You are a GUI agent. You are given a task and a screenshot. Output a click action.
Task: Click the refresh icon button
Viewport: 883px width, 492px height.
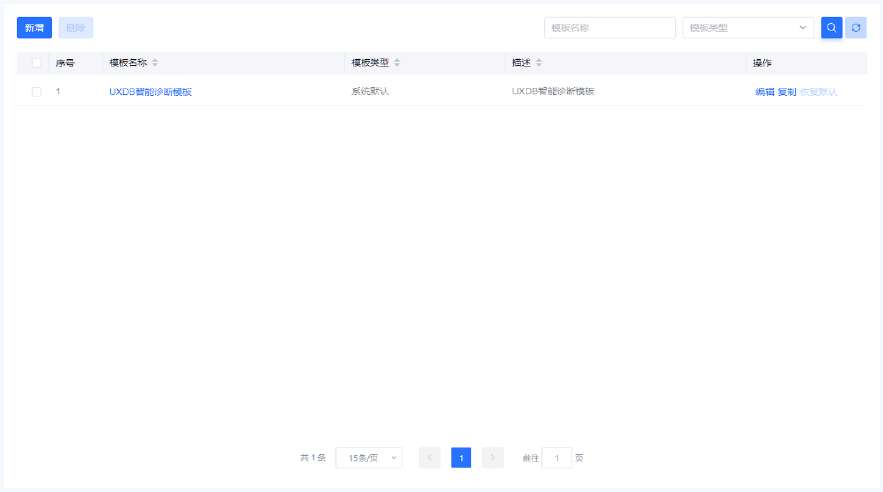tap(856, 28)
